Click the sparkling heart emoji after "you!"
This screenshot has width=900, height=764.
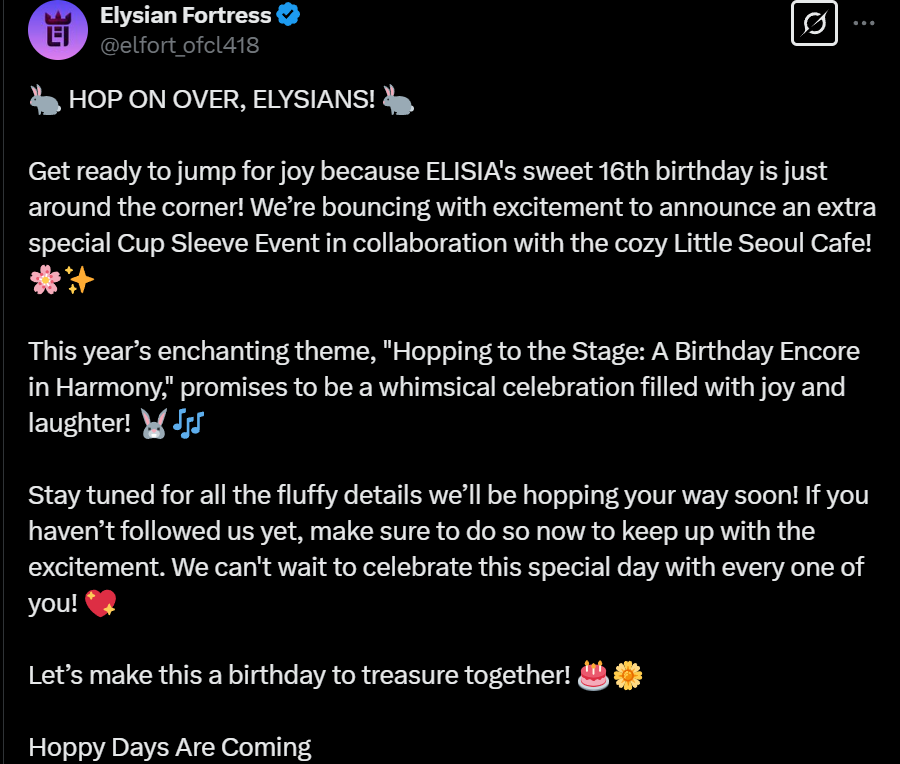[101, 604]
